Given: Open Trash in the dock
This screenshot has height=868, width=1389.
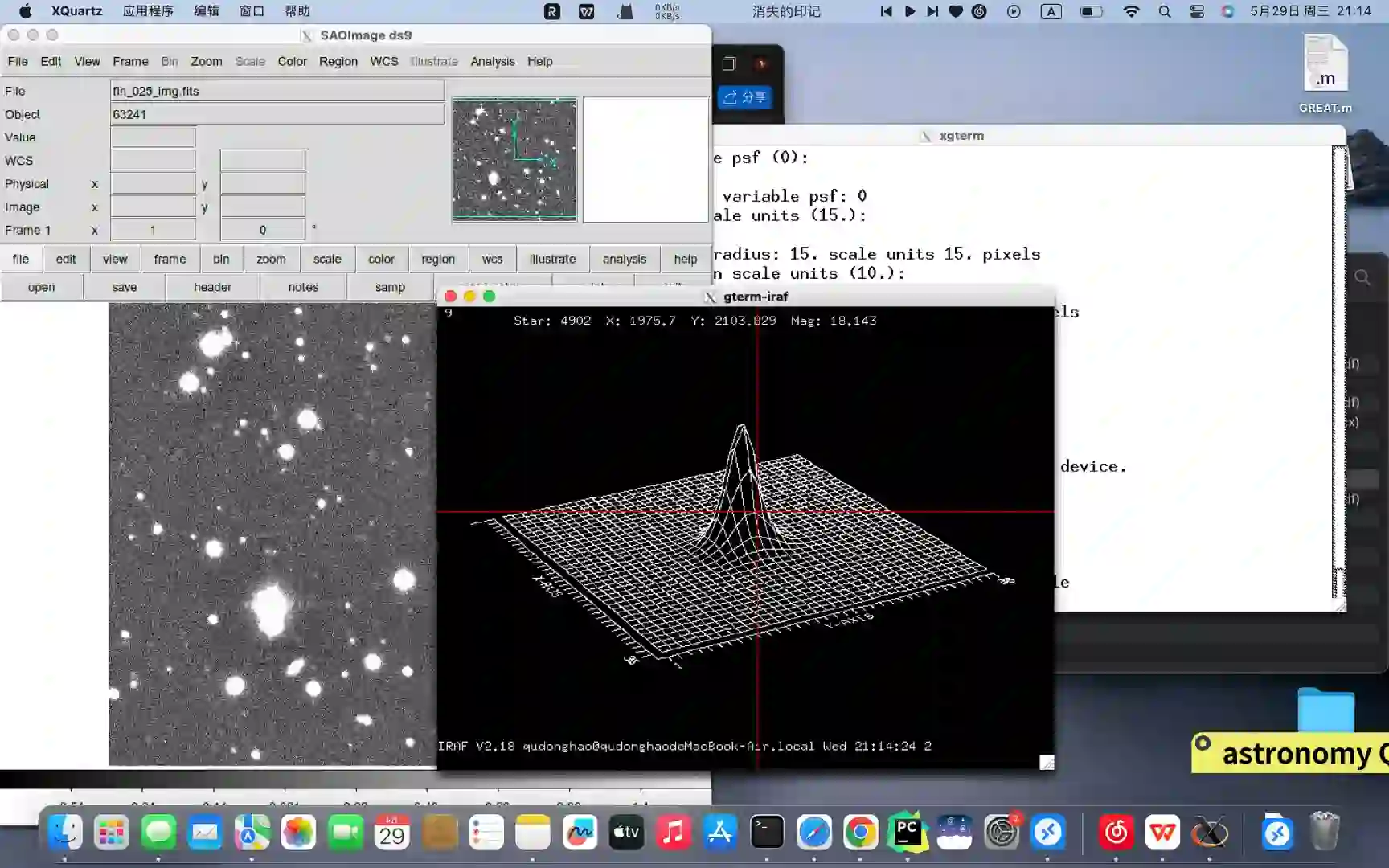Looking at the screenshot, I should tap(1324, 832).
